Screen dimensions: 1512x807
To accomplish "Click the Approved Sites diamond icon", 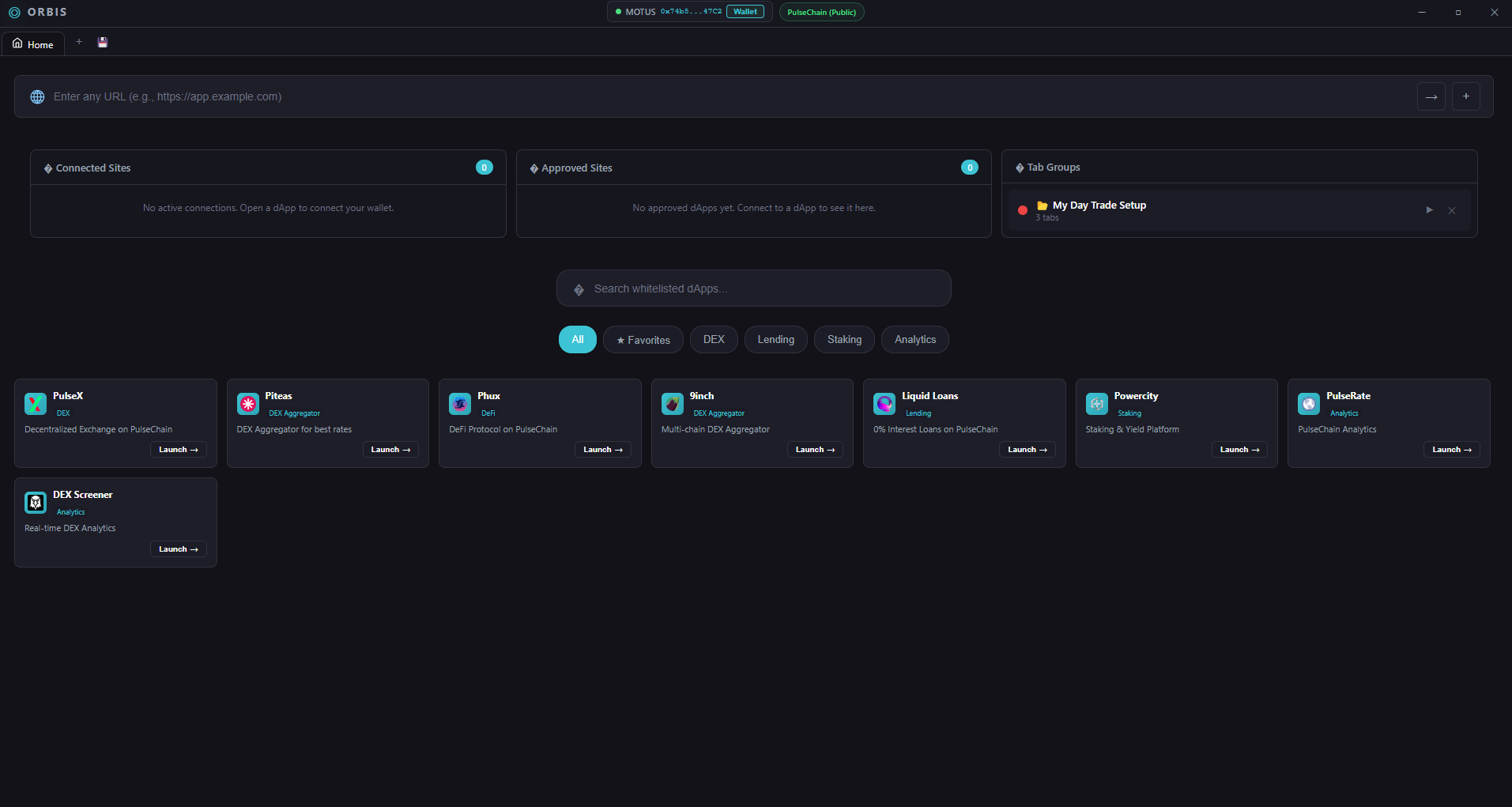I will [x=534, y=168].
